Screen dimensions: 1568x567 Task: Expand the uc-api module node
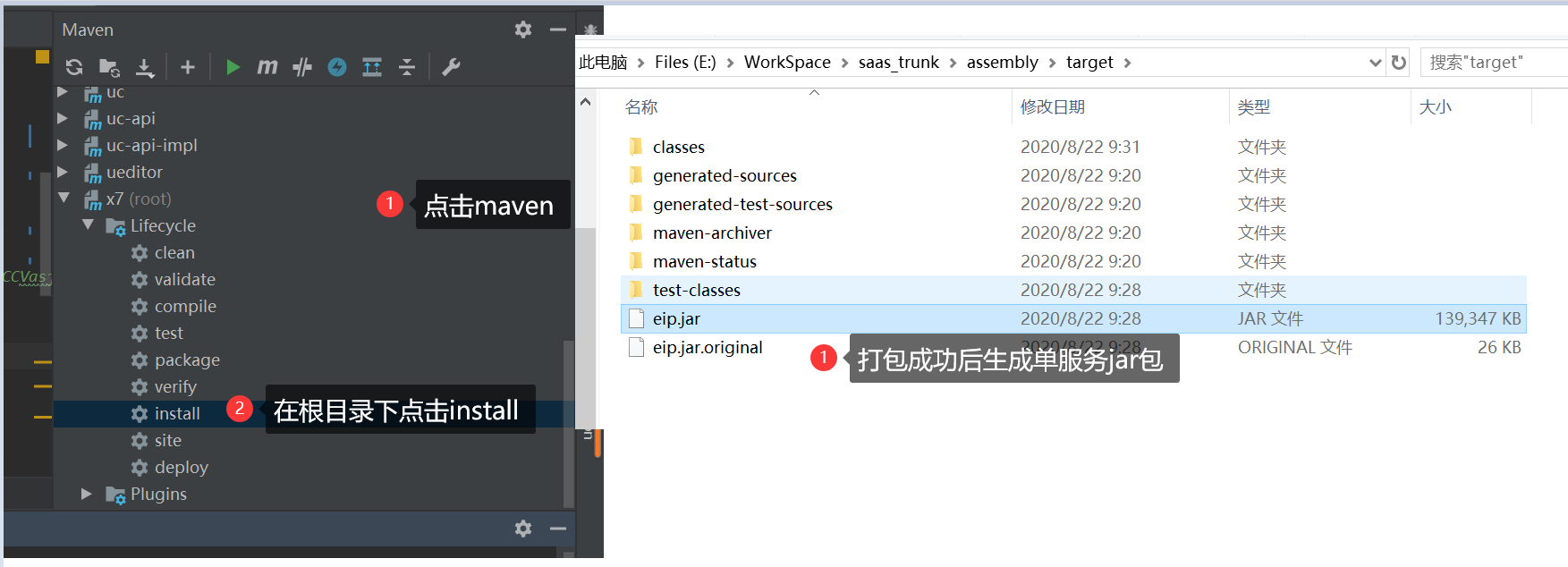point(63,118)
